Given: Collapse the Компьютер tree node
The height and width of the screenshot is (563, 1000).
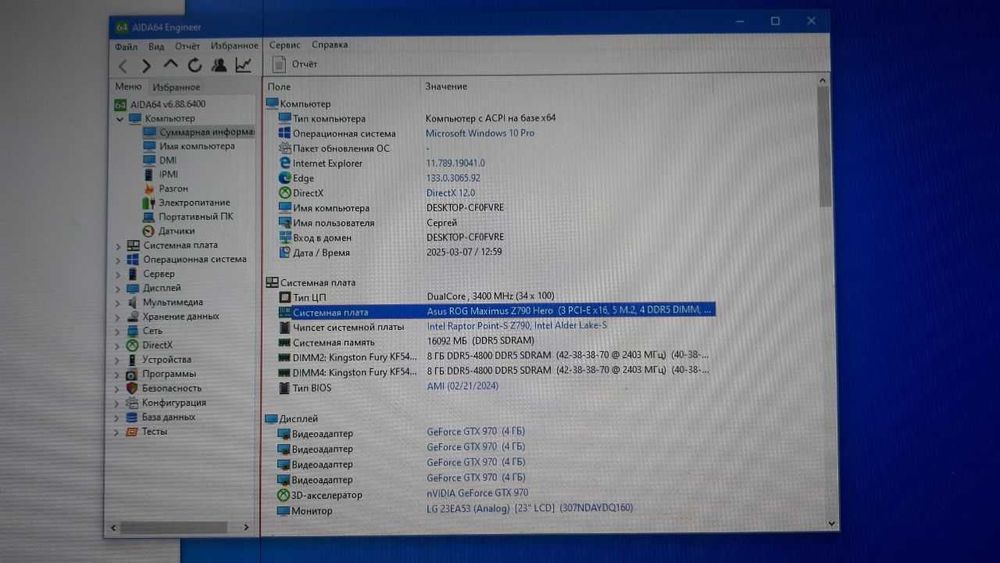Looking at the screenshot, I should click(120, 119).
